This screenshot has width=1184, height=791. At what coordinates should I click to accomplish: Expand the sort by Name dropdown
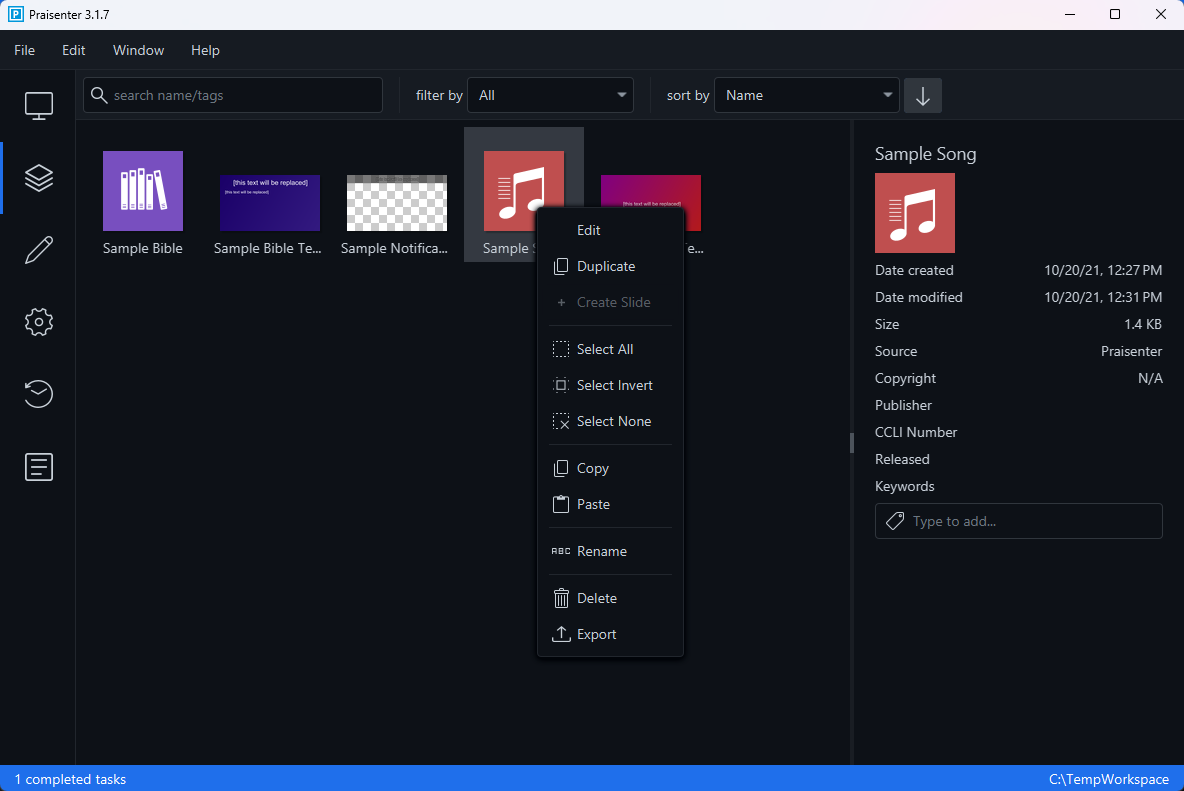coord(806,96)
